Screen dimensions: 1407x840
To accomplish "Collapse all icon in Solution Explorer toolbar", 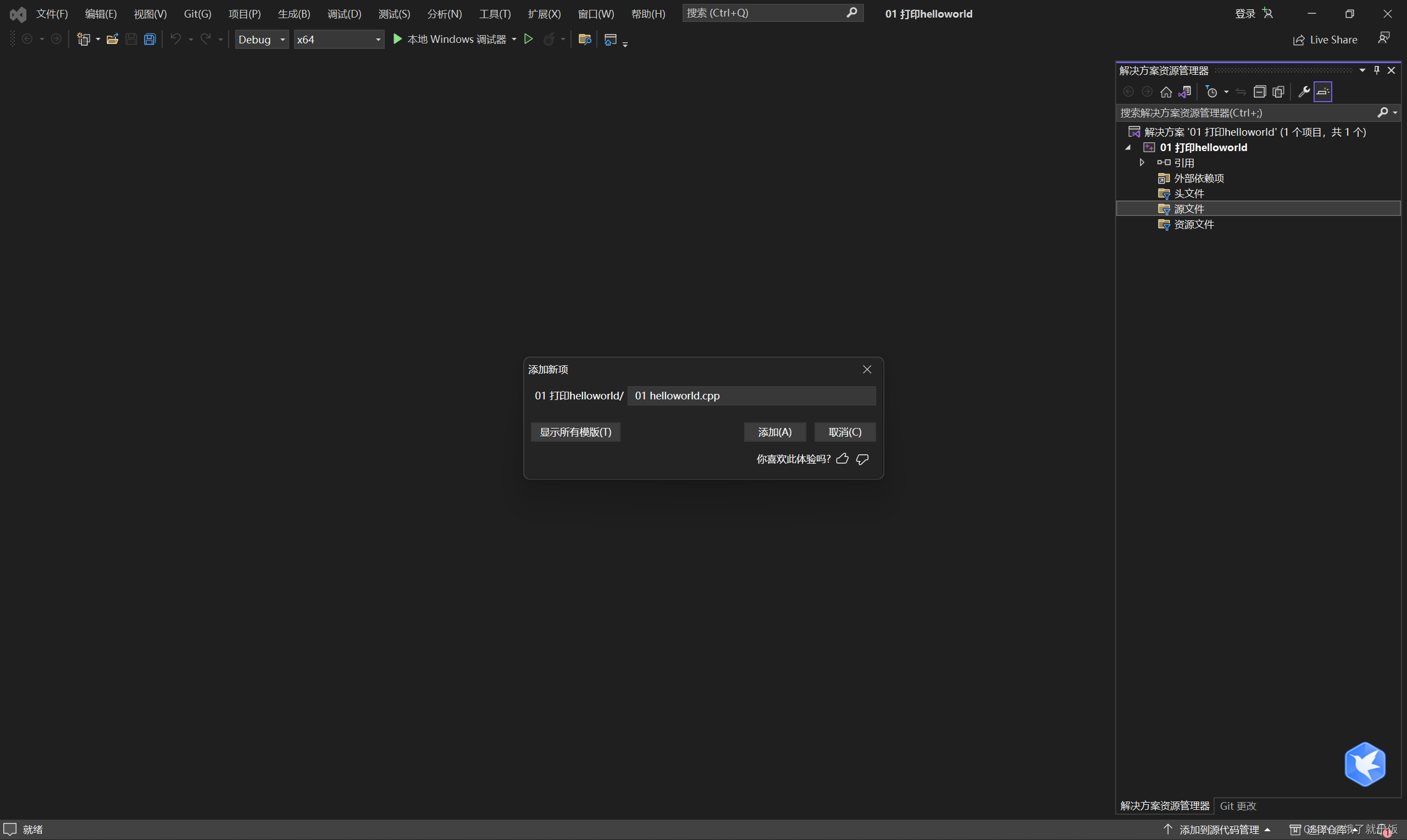I will pos(1259,92).
